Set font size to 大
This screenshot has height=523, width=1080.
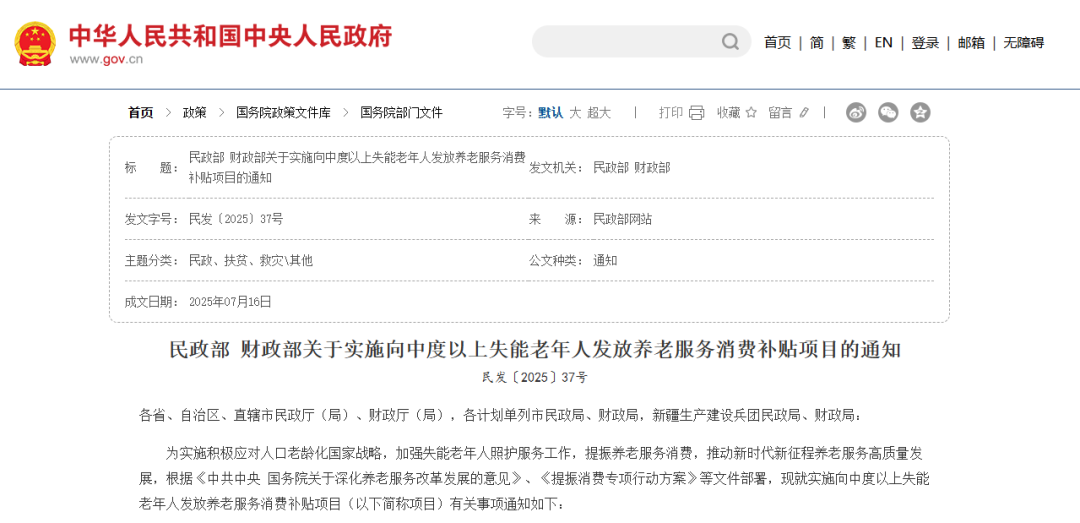click(x=575, y=113)
